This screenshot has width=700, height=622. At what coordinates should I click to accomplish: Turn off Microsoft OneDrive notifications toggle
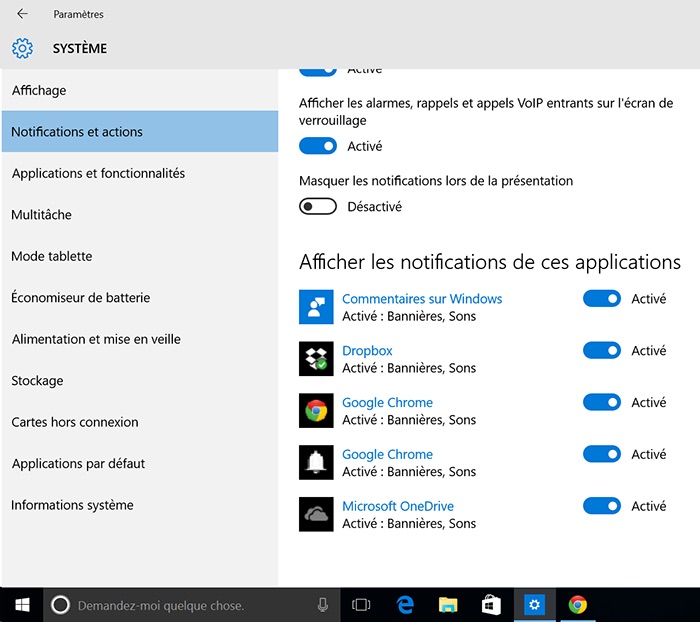point(601,506)
